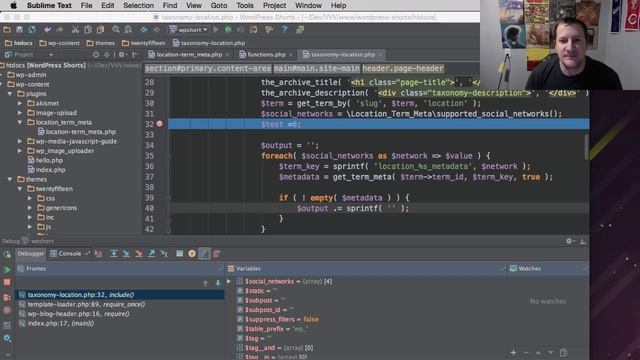
Task: Click the Open folder toolbar icon
Action: point(7,29)
